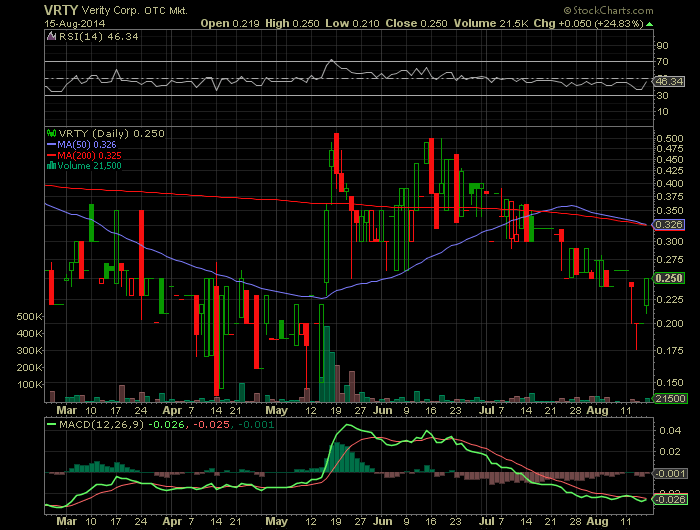This screenshot has height=530, width=700.
Task: Click the green up-arrow beside the change percent
Action: (650, 24)
